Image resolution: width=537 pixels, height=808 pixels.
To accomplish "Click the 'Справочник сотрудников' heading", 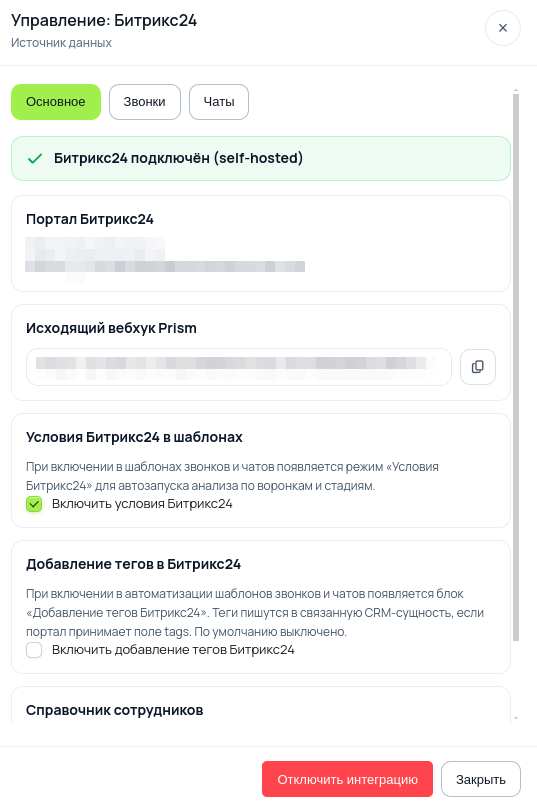I will pyautogui.click(x=114, y=710).
